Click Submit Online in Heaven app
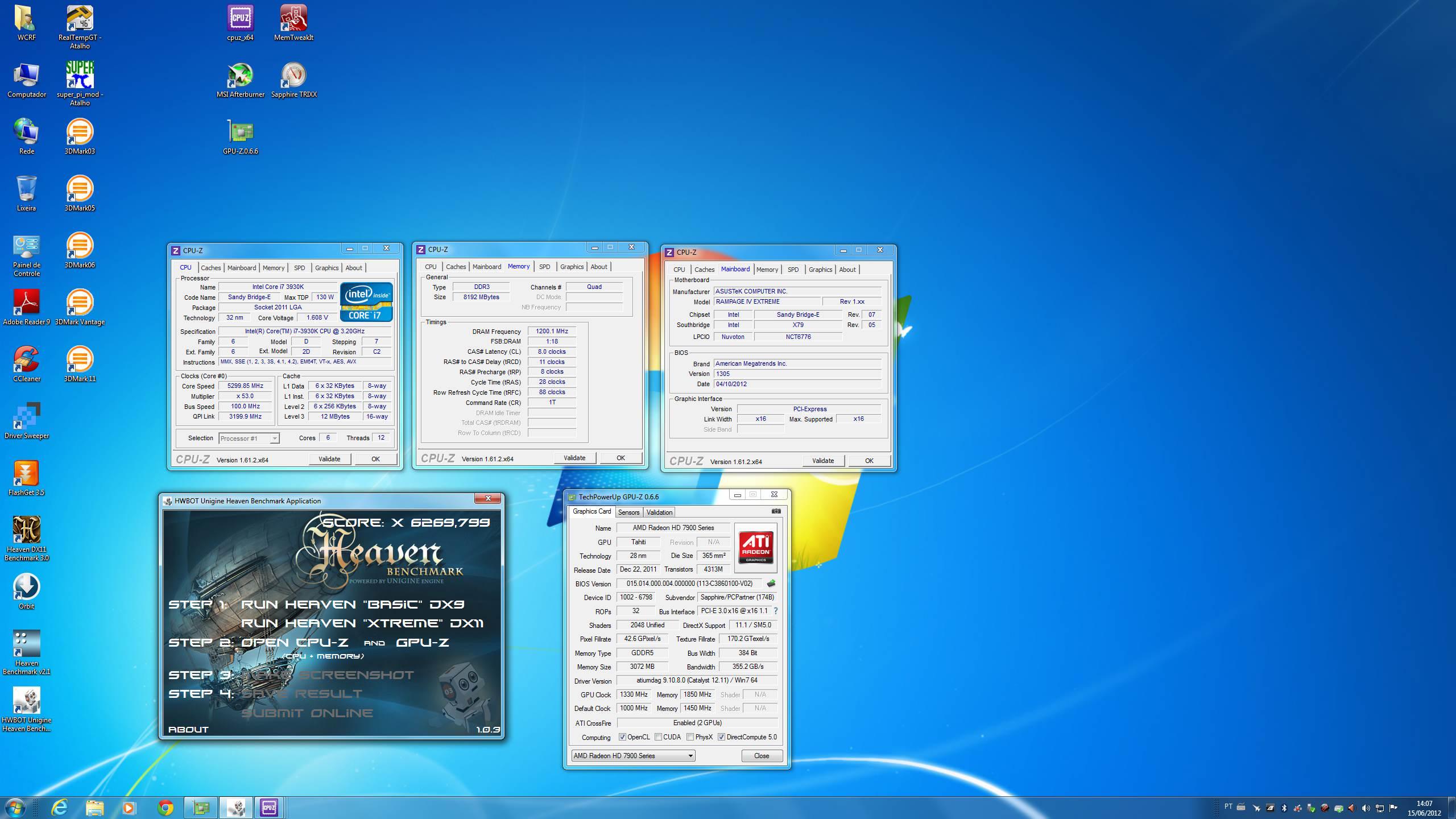The height and width of the screenshot is (819, 1456). pos(307,713)
